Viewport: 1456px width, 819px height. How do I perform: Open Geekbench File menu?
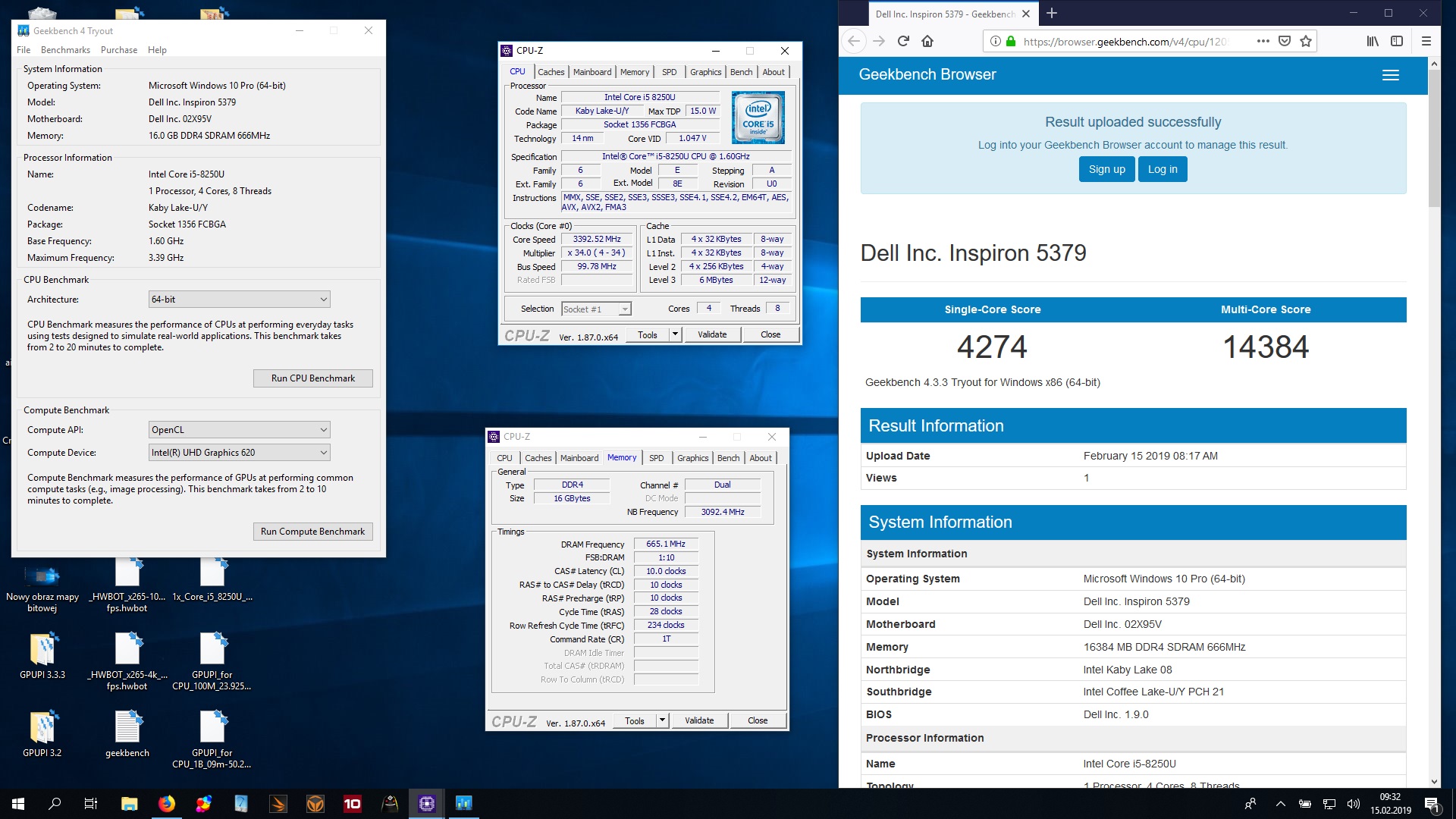point(24,50)
